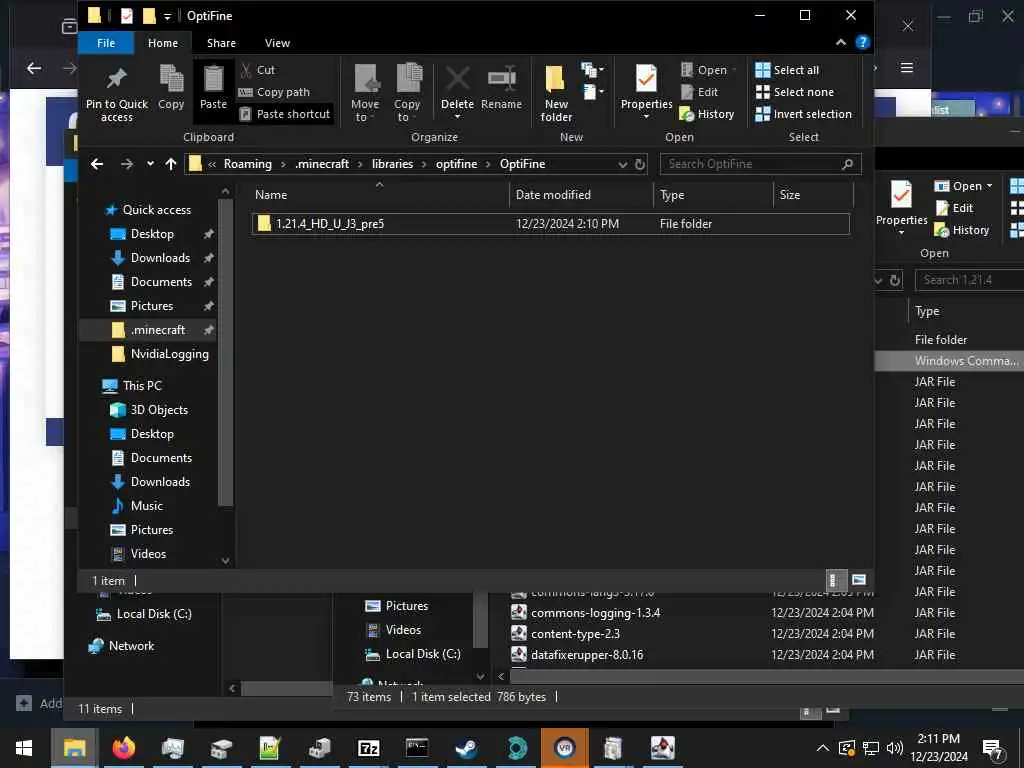
Task: Switch to the Home ribbon tab
Action: 163,43
